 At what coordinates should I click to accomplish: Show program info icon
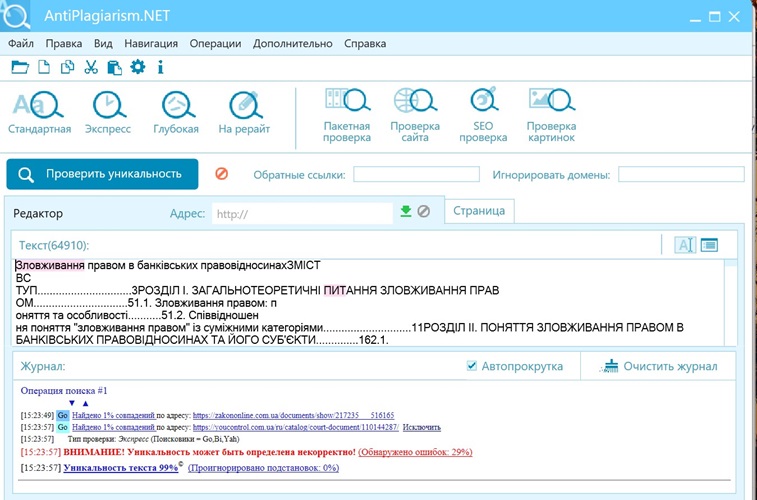click(x=160, y=67)
